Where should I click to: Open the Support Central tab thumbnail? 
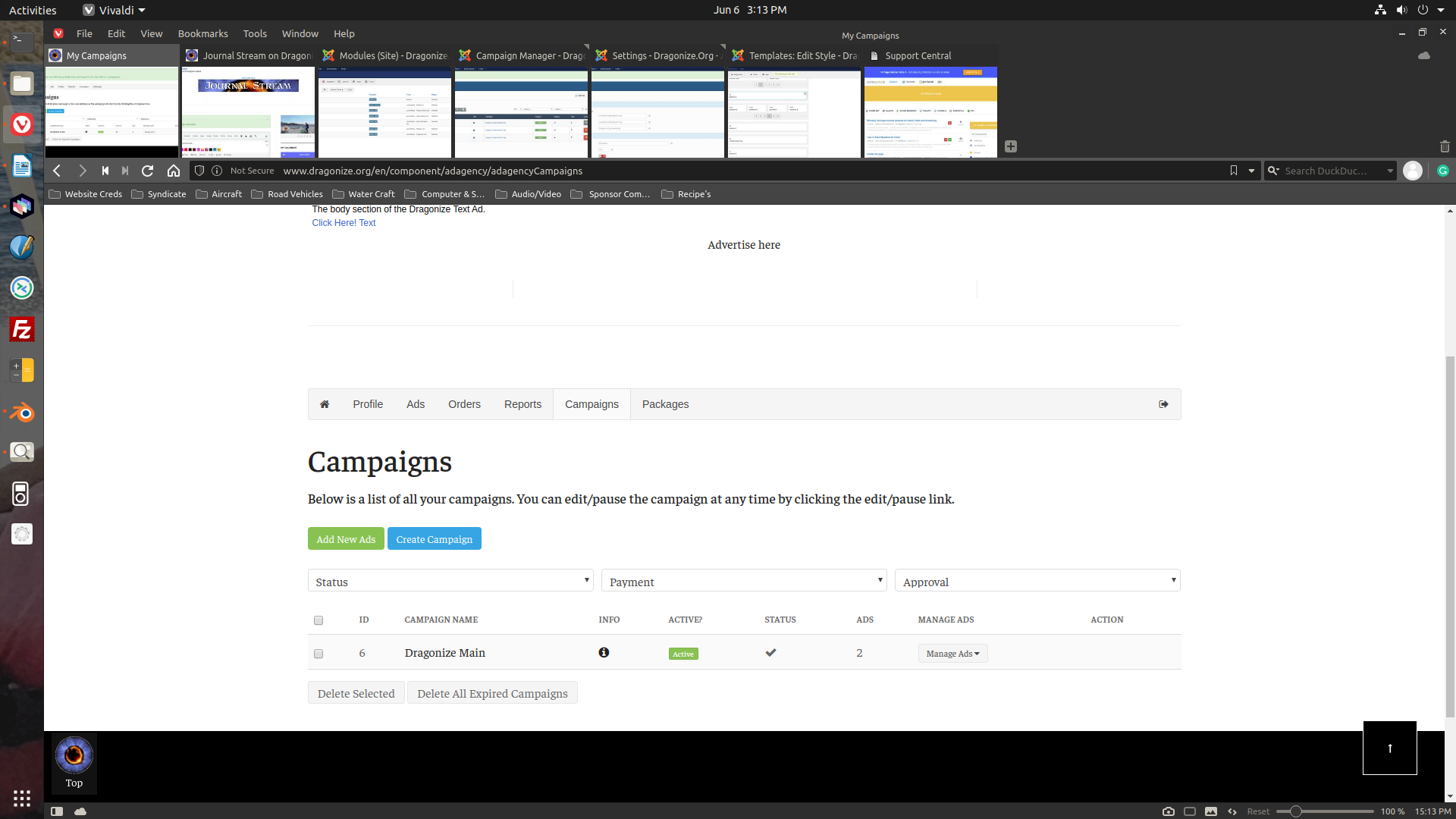point(930,112)
